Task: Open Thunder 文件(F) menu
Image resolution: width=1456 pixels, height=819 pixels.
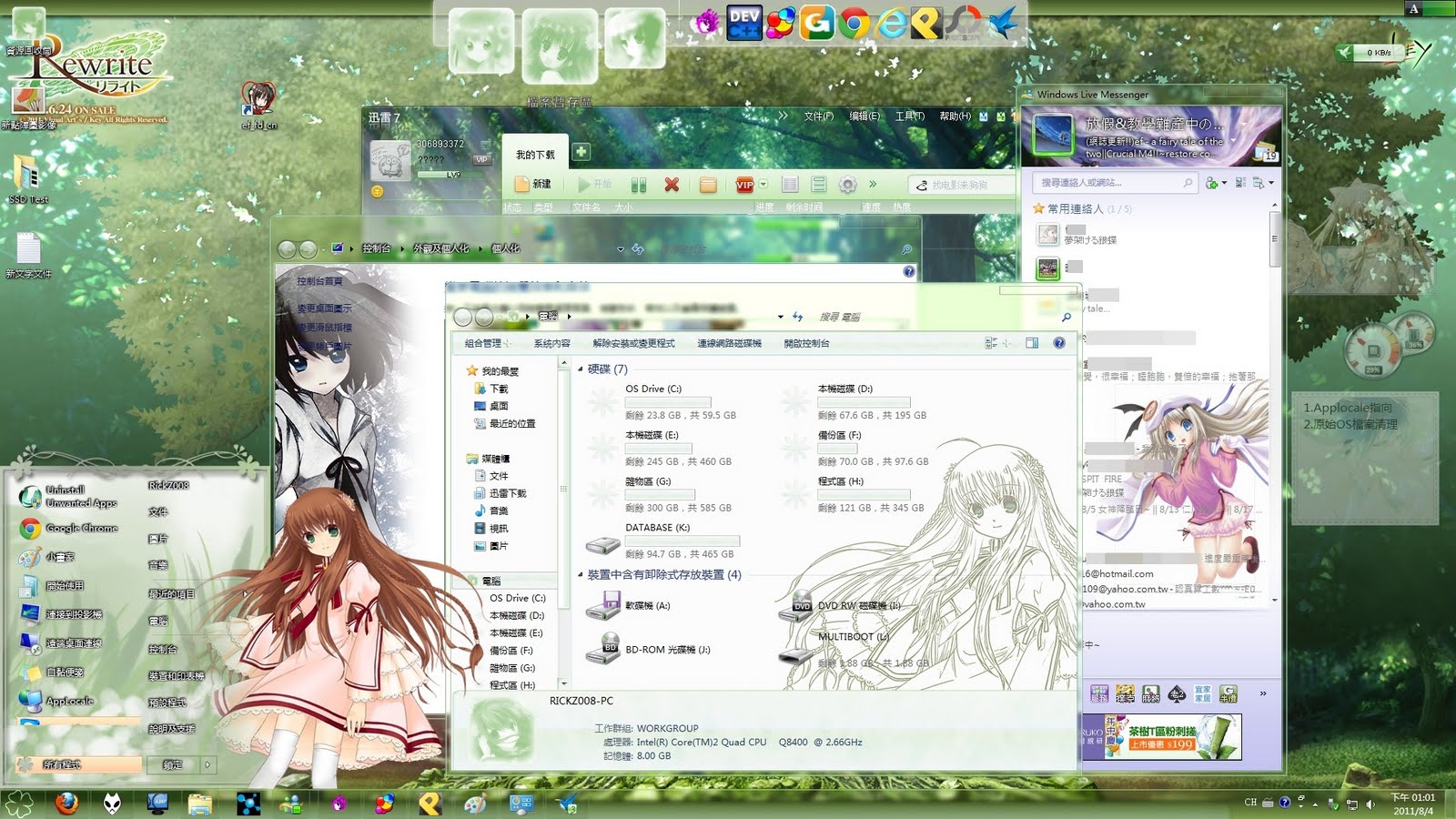Action: [x=818, y=116]
